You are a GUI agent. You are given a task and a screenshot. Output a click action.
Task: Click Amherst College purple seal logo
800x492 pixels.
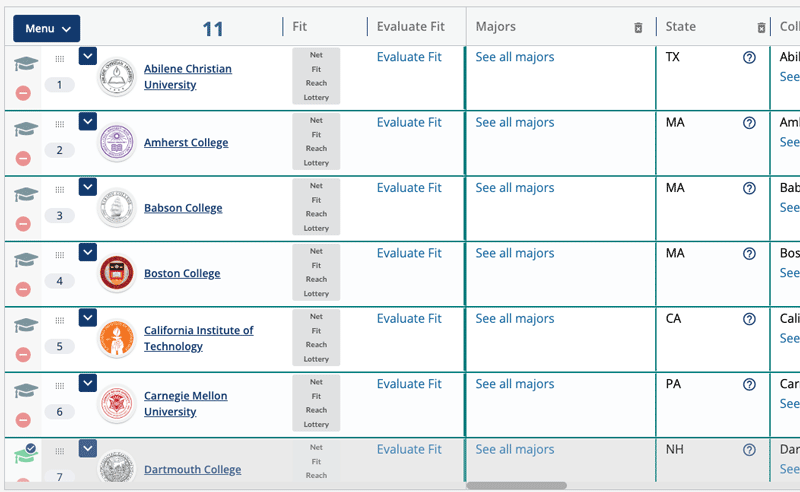click(117, 142)
